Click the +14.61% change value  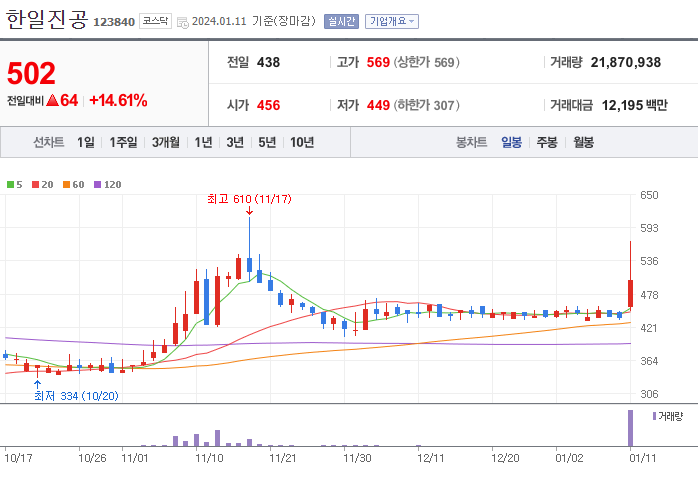point(118,100)
